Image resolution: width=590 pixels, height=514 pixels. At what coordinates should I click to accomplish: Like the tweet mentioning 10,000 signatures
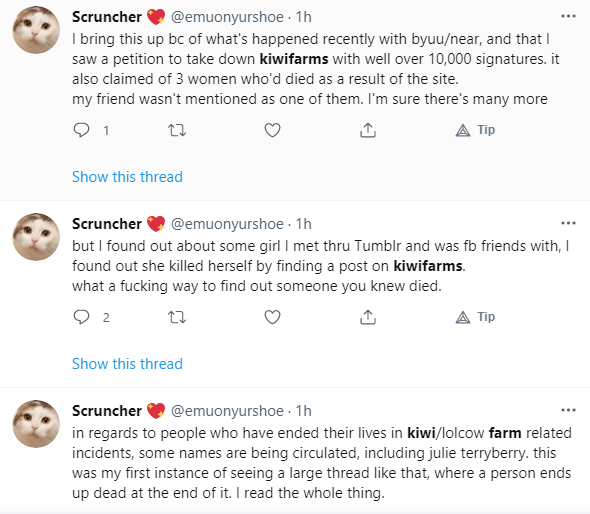tap(272, 130)
